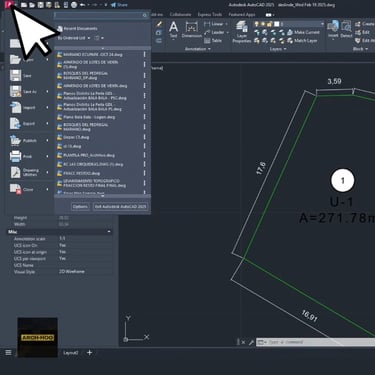Open Layer Properties manager
Screen dimensions: 375x375
point(242,32)
